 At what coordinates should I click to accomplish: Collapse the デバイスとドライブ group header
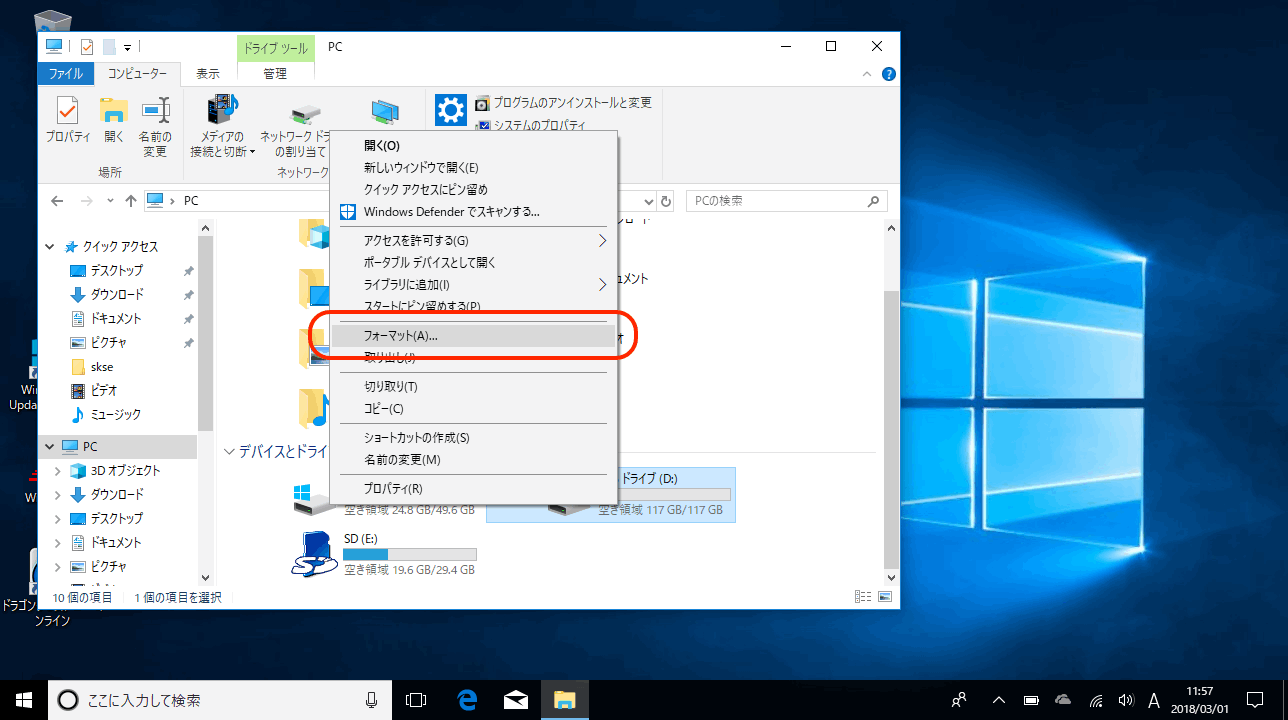[230, 452]
